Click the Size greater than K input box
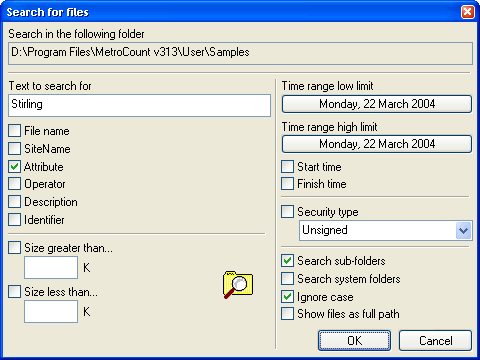Screen dimensions: 480x360 coord(51,267)
